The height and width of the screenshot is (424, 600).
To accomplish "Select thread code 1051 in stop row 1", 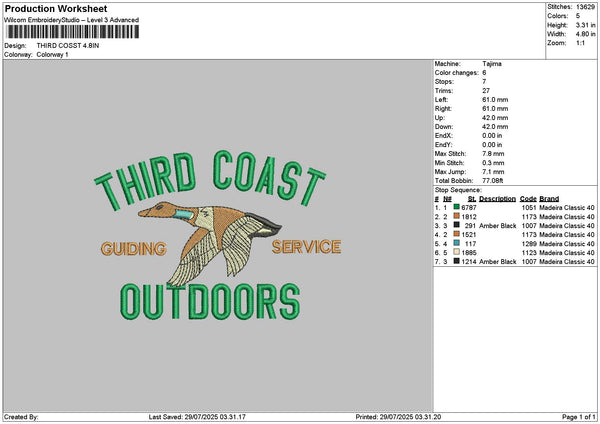I will (528, 207).
